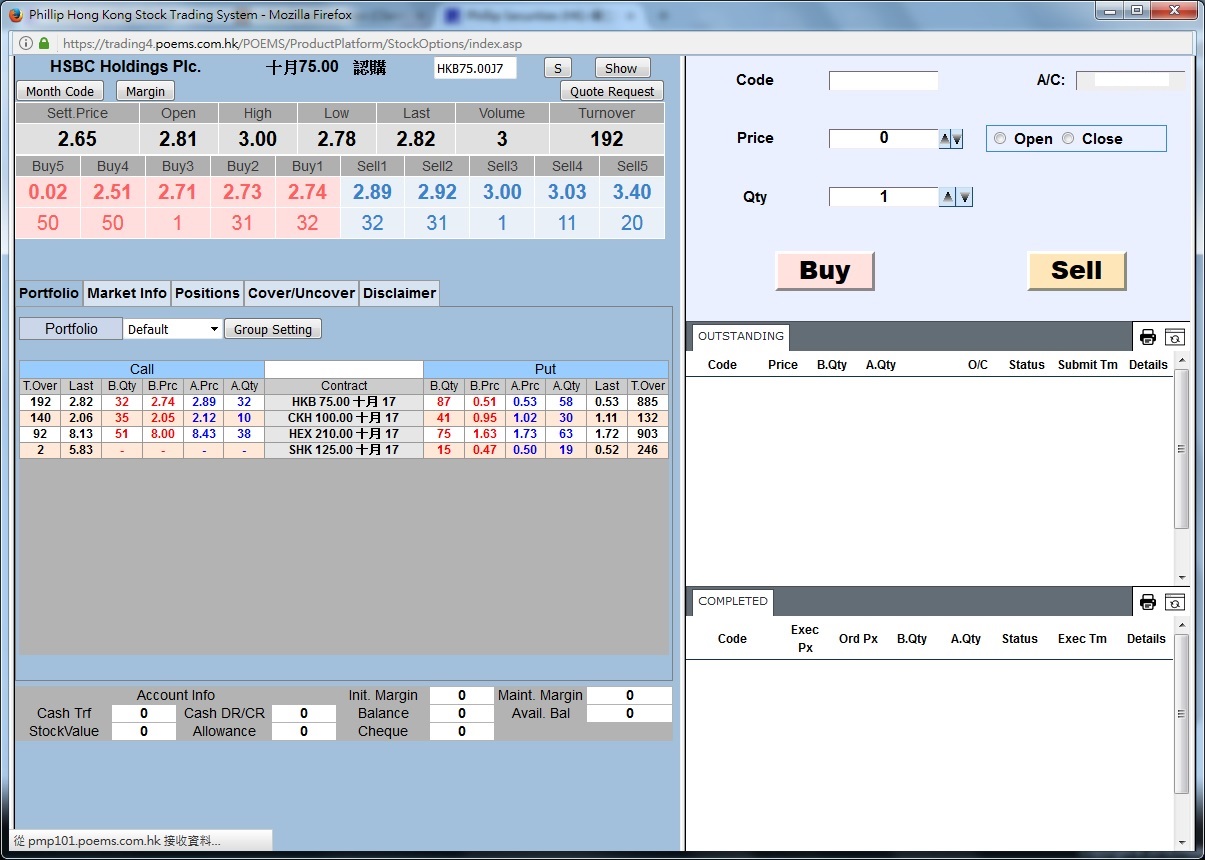1205x860 pixels.
Task: Select the Buy2 price 2.73
Action: point(242,192)
